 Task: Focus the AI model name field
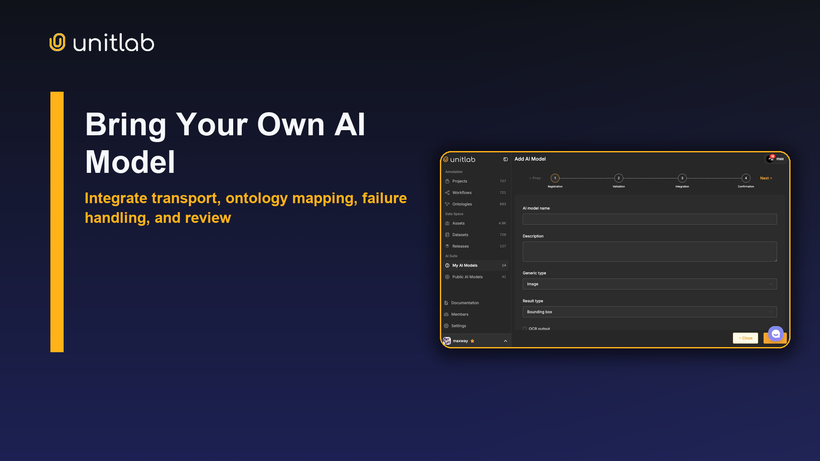[650, 219]
